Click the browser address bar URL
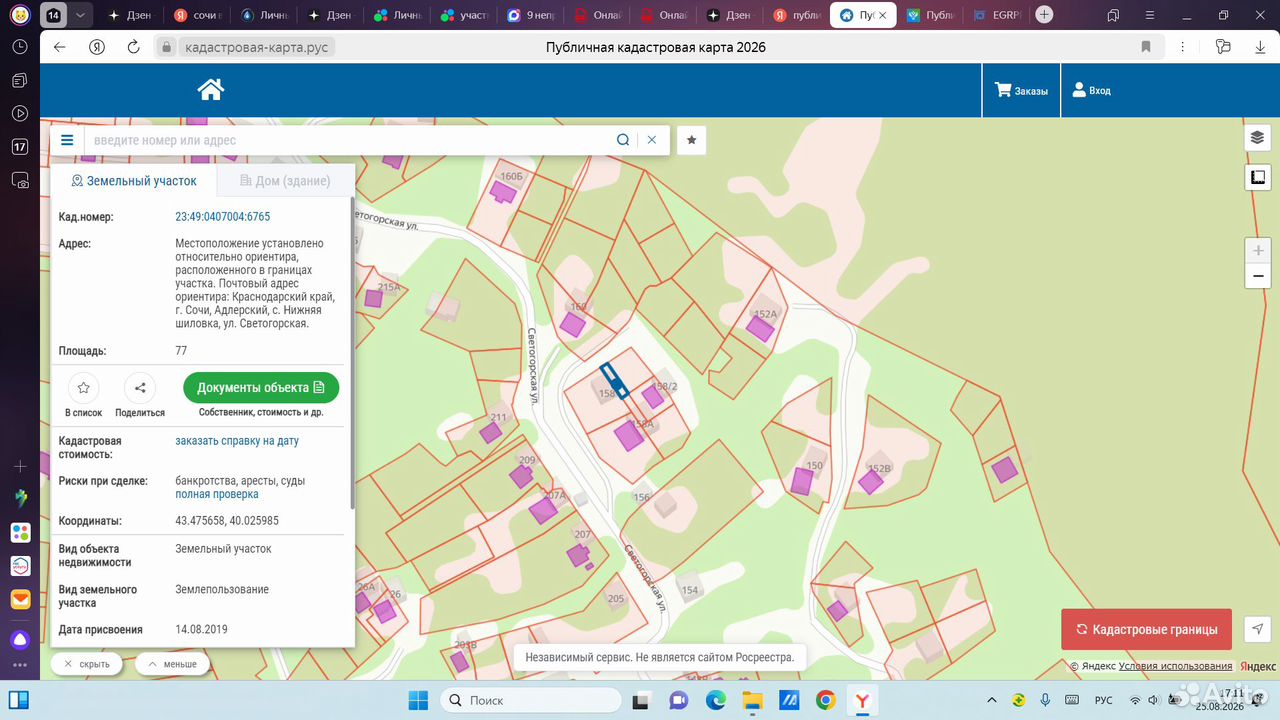 pyautogui.click(x=258, y=47)
